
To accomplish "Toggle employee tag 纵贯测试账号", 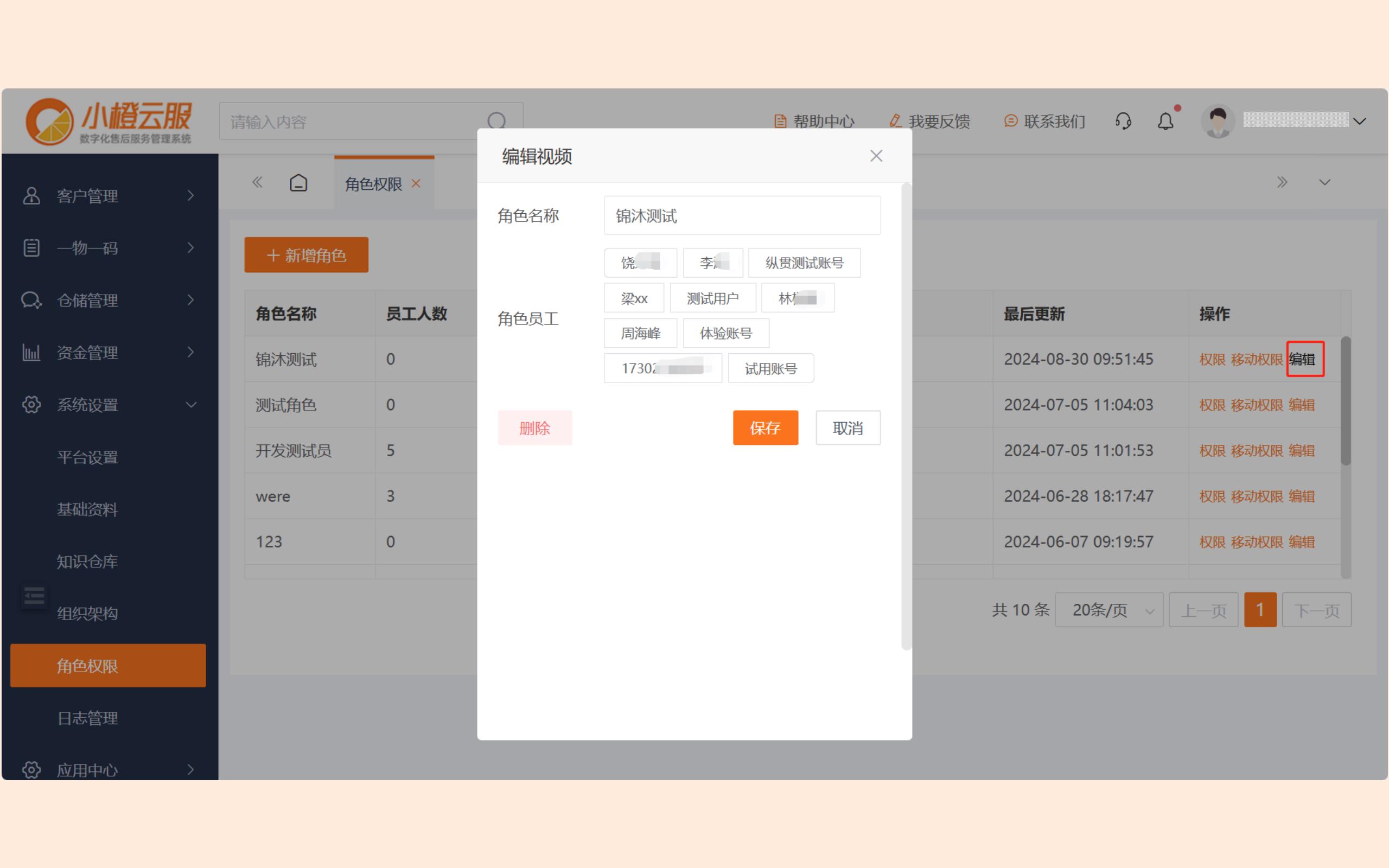I will [x=804, y=263].
